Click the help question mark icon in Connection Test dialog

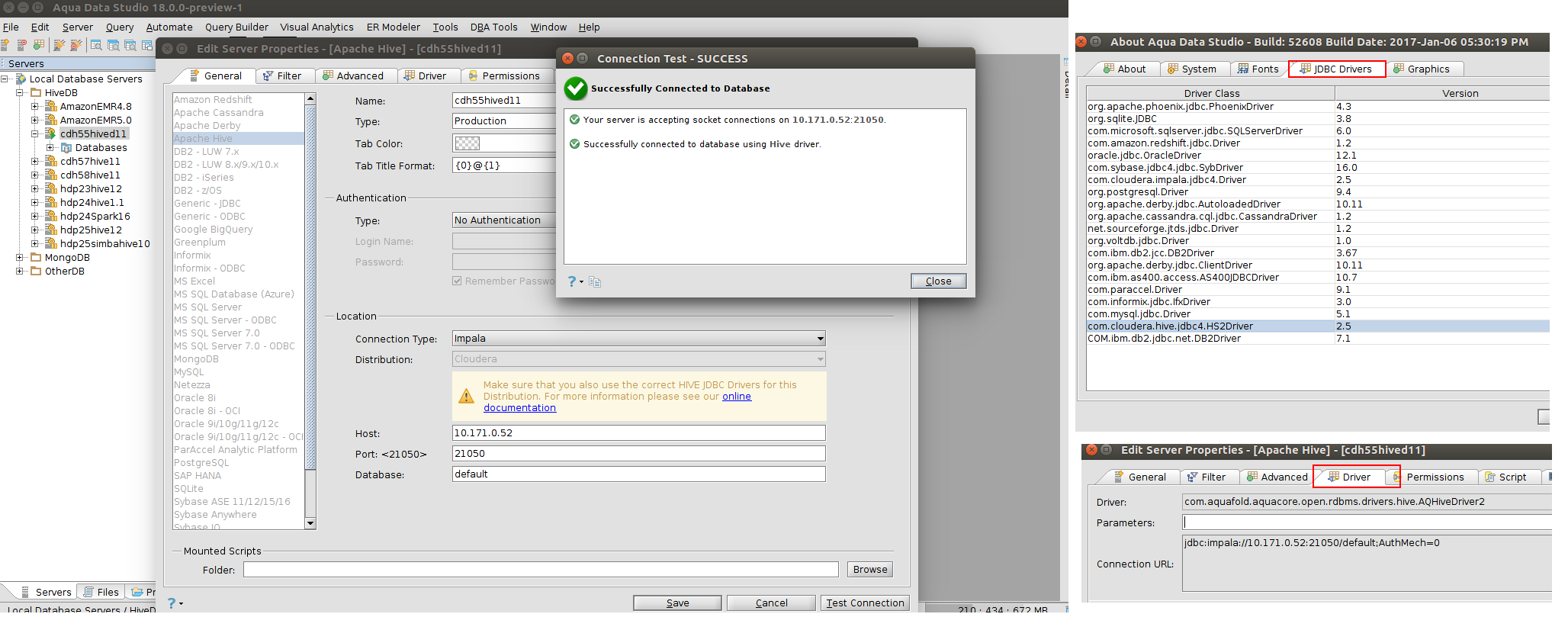coord(573,281)
